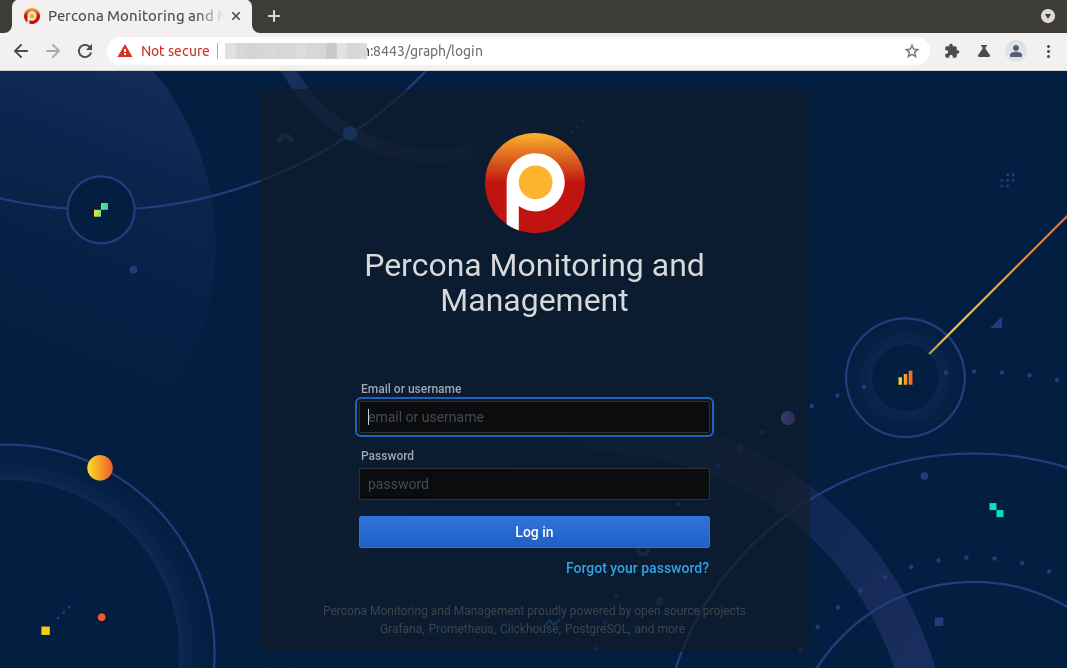1067x668 pixels.
Task: Reload the login page
Action: pos(85,51)
